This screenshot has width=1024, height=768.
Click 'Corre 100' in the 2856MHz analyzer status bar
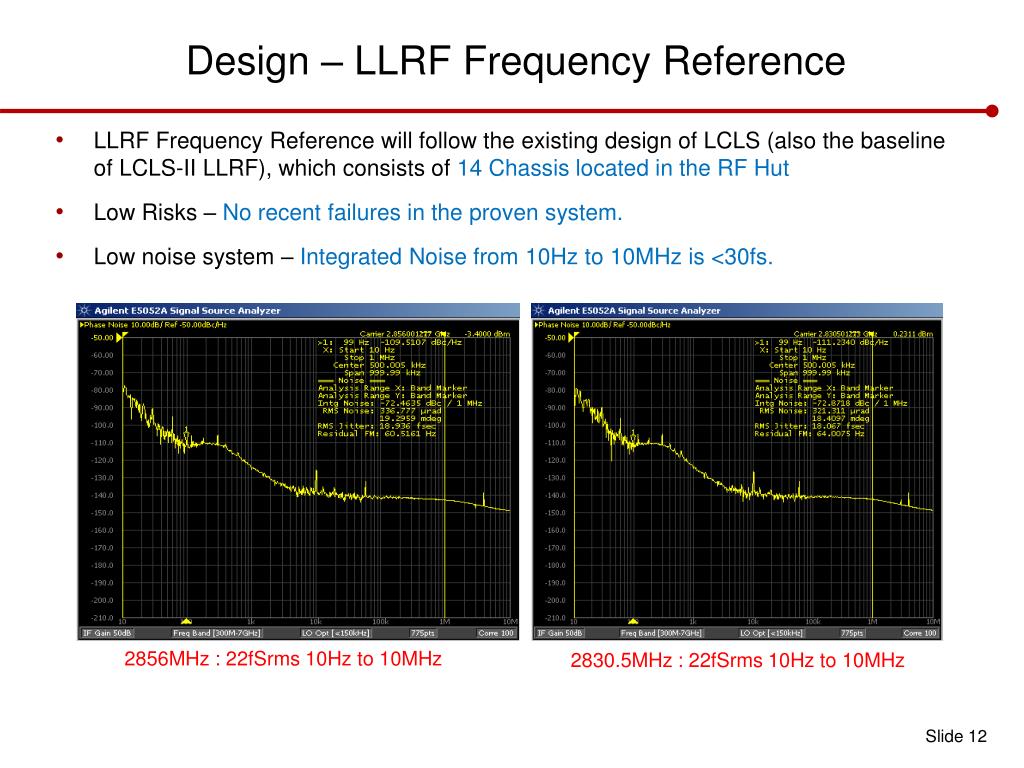coord(496,633)
